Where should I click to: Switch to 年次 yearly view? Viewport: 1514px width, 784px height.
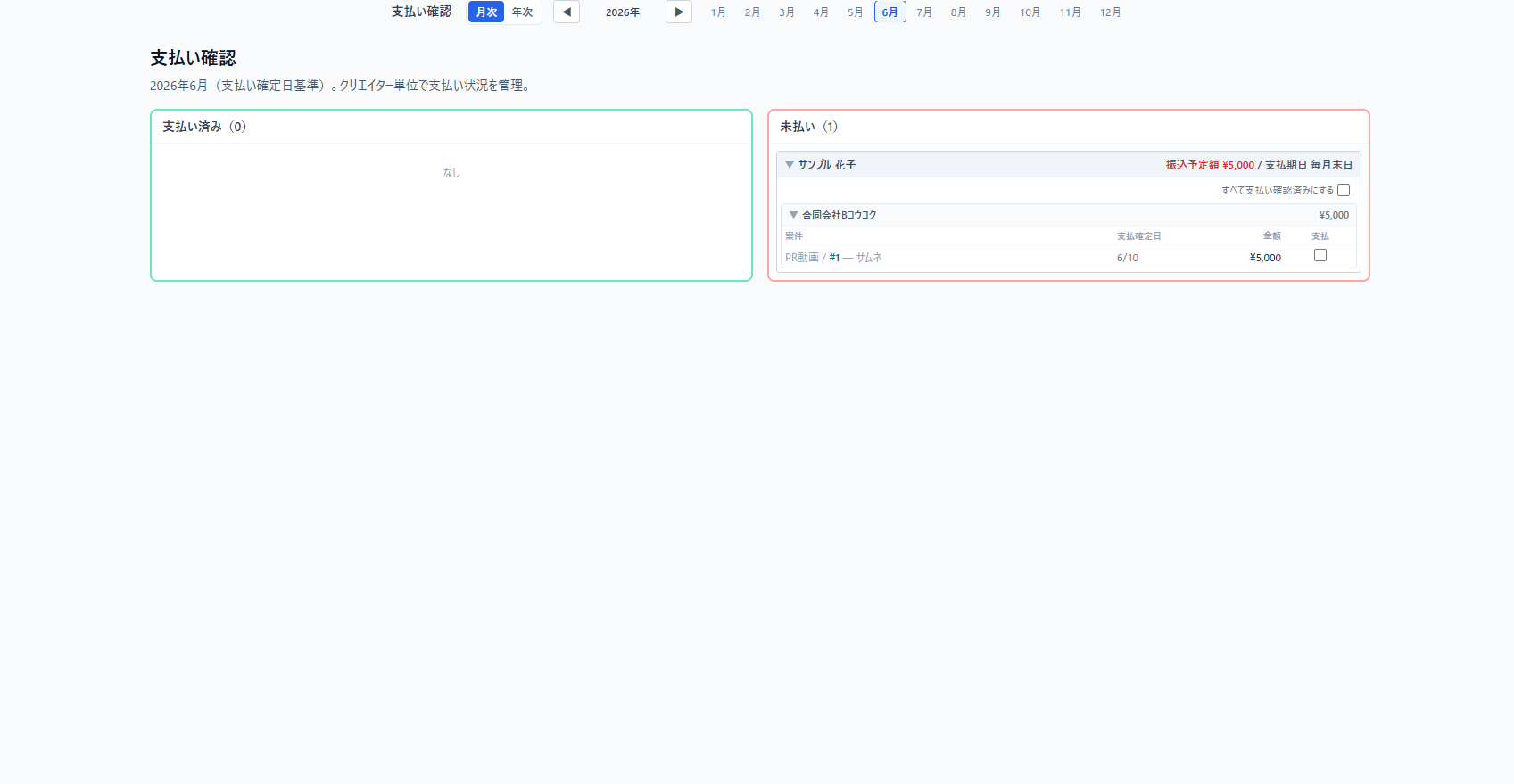[x=522, y=12]
